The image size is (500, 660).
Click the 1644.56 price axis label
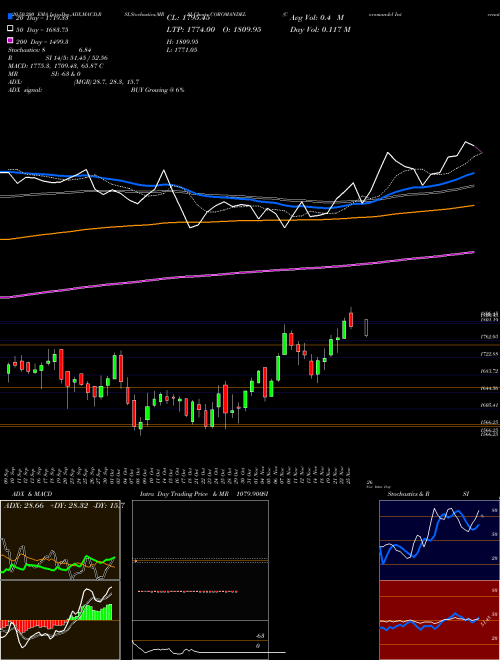click(489, 388)
